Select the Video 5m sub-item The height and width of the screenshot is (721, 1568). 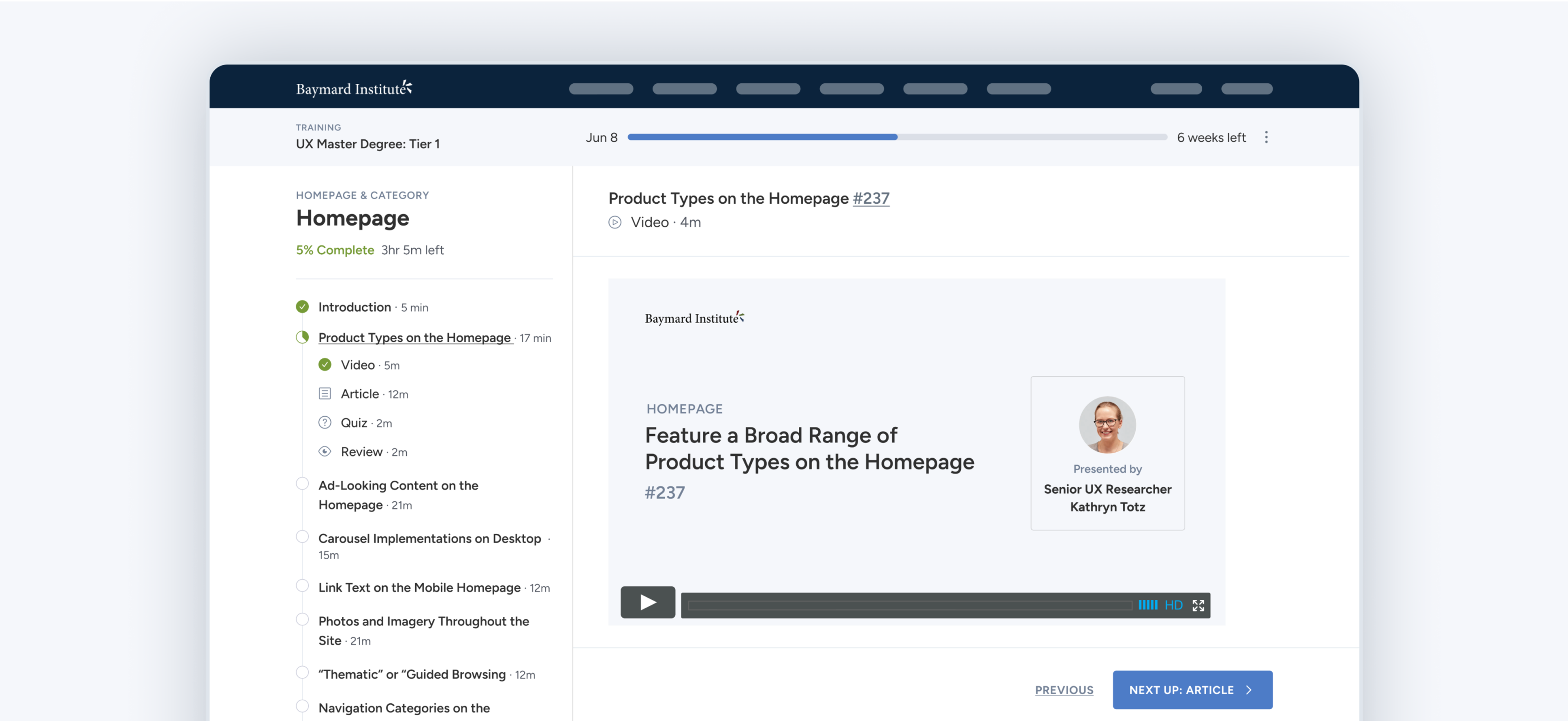(370, 365)
